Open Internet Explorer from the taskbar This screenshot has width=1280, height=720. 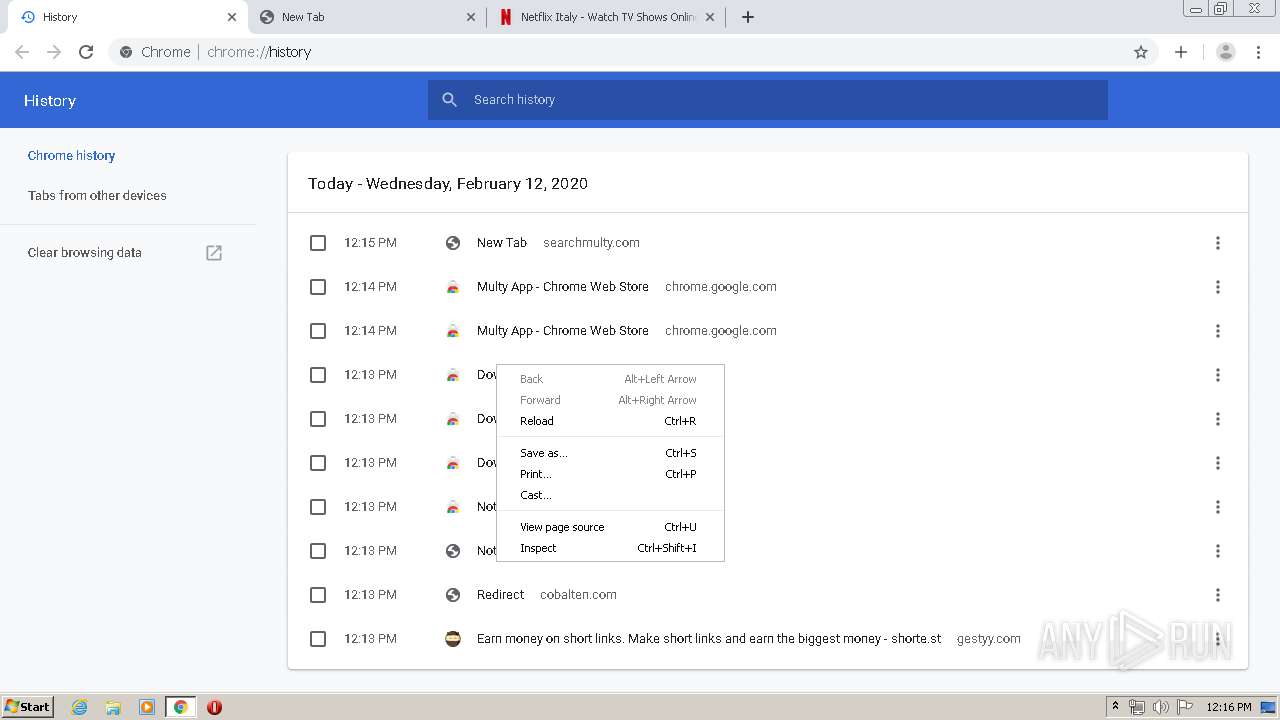pos(79,707)
